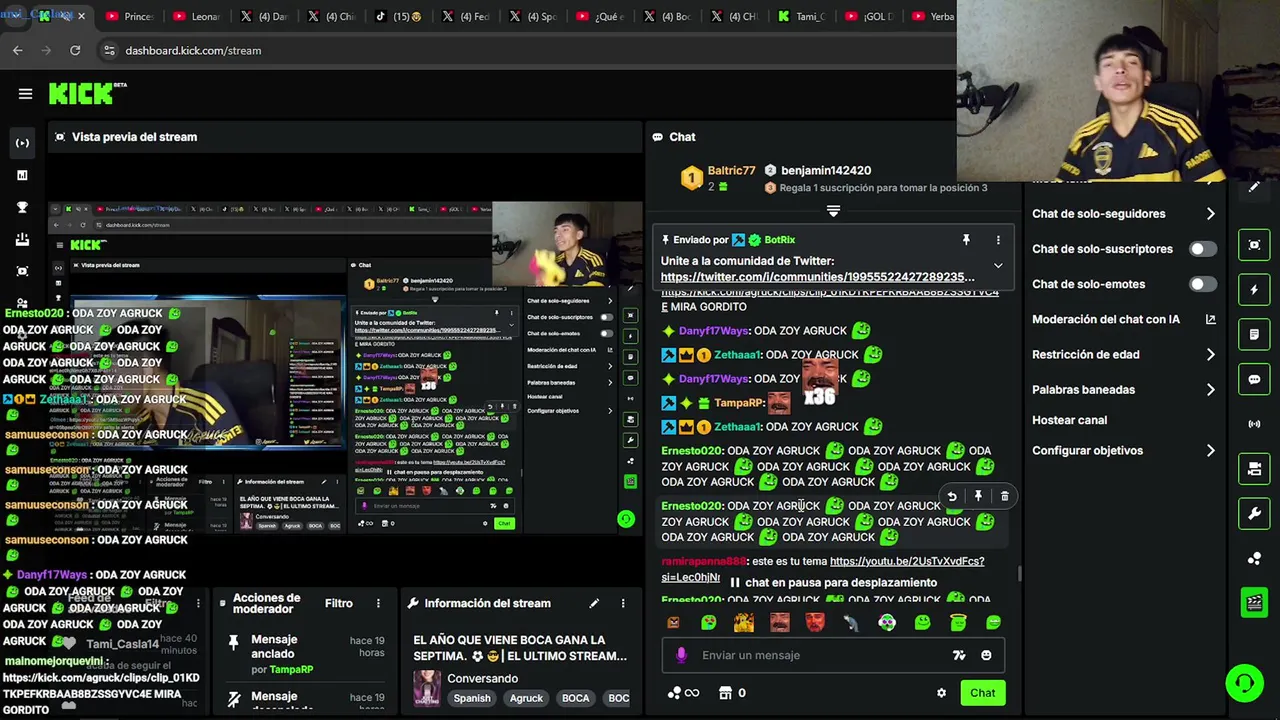Collapse the pinned message chevron
Viewport: 1280px width, 720px height.
pos(998,265)
